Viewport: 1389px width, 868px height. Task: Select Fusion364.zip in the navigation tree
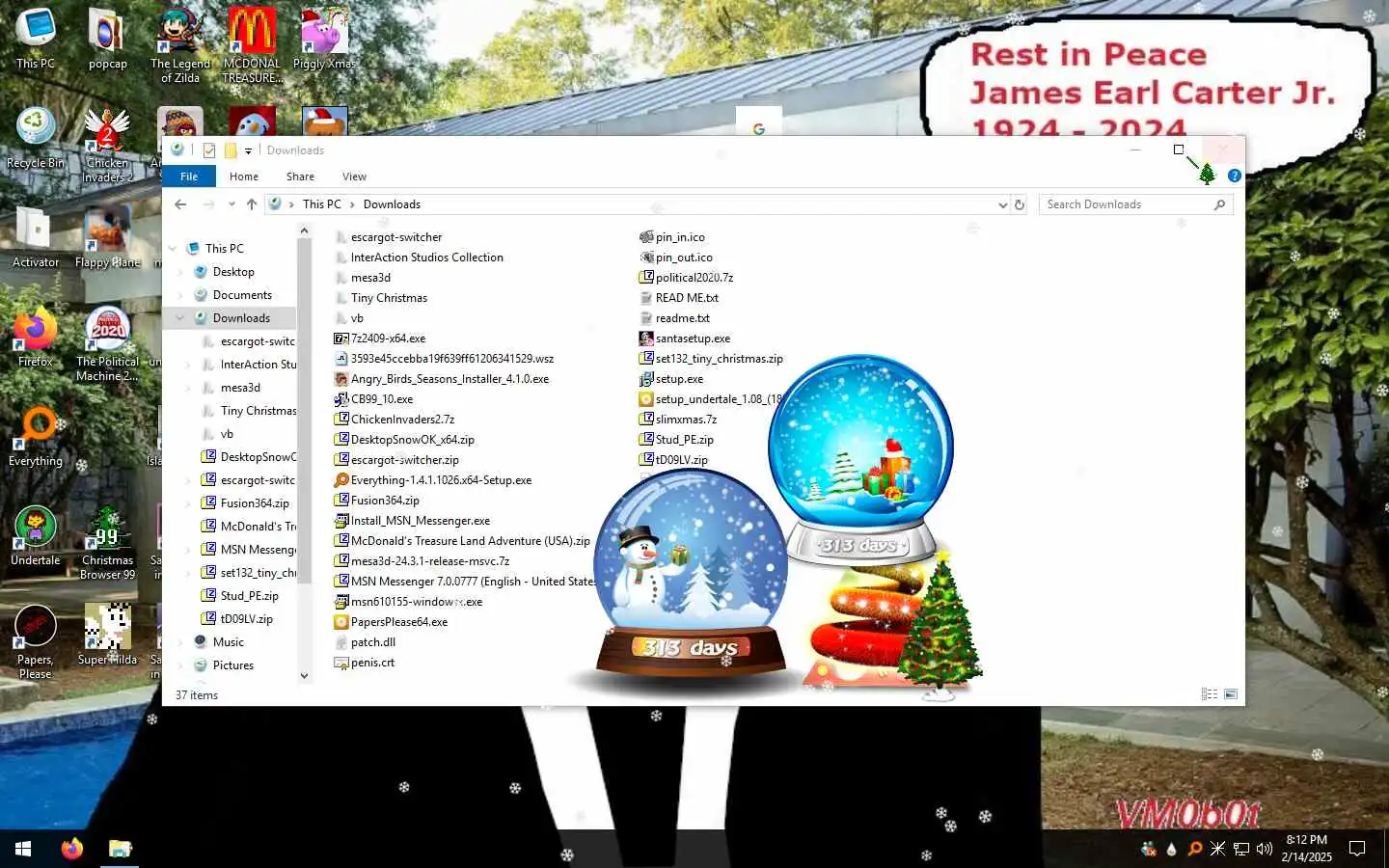tap(255, 503)
